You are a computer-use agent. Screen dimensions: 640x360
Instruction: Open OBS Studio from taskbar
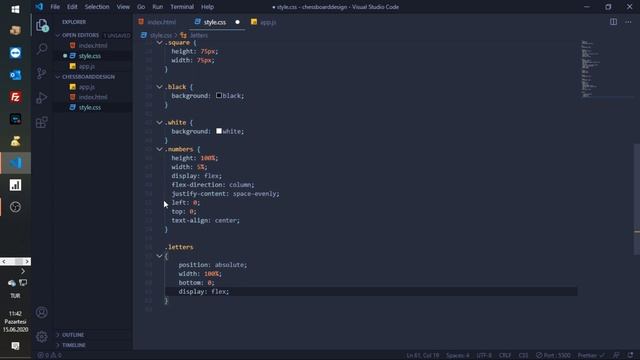pyautogui.click(x=16, y=207)
